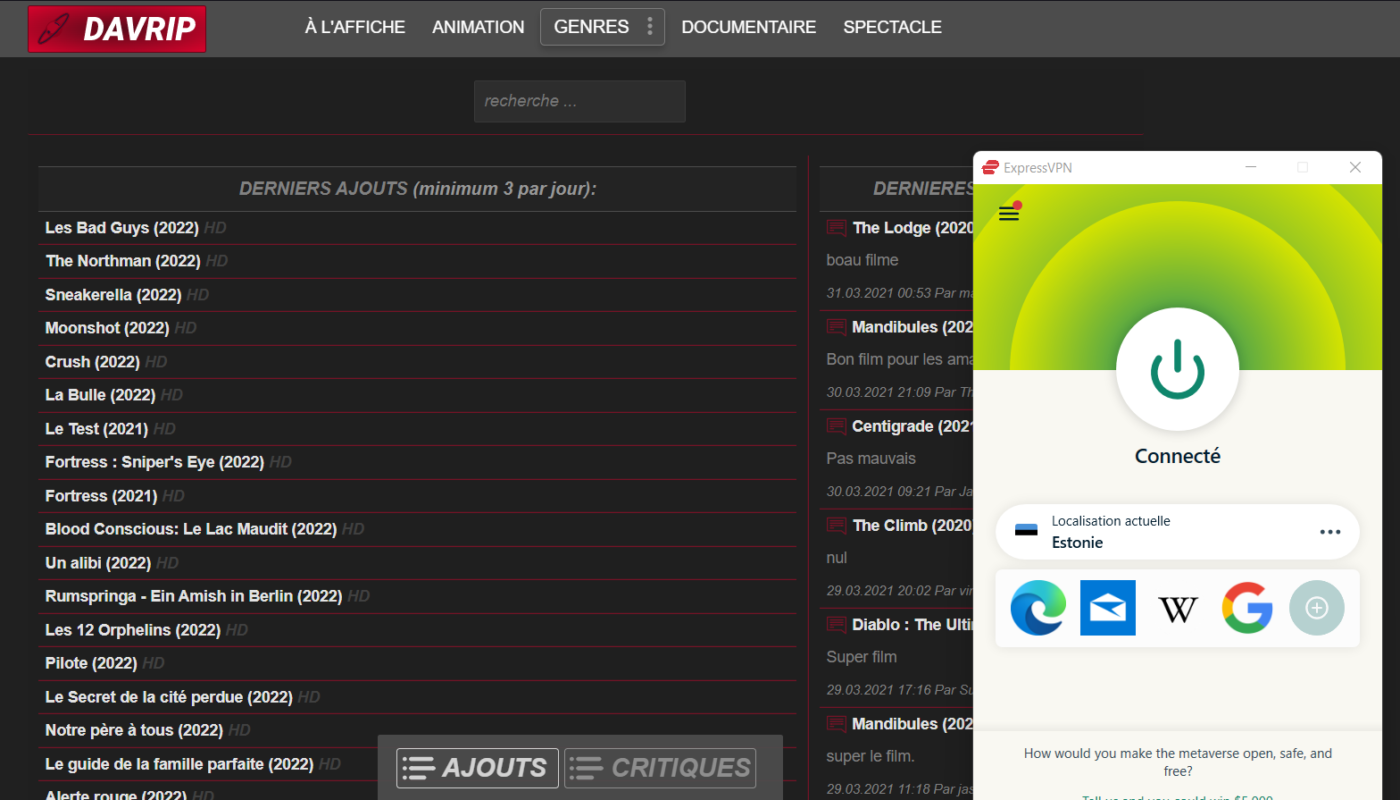Open SPECTACLE menu item
1400x800 pixels.
892,27
